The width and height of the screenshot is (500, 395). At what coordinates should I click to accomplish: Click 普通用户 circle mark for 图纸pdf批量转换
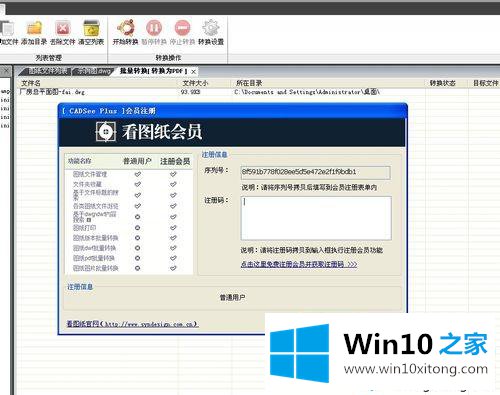click(x=137, y=258)
